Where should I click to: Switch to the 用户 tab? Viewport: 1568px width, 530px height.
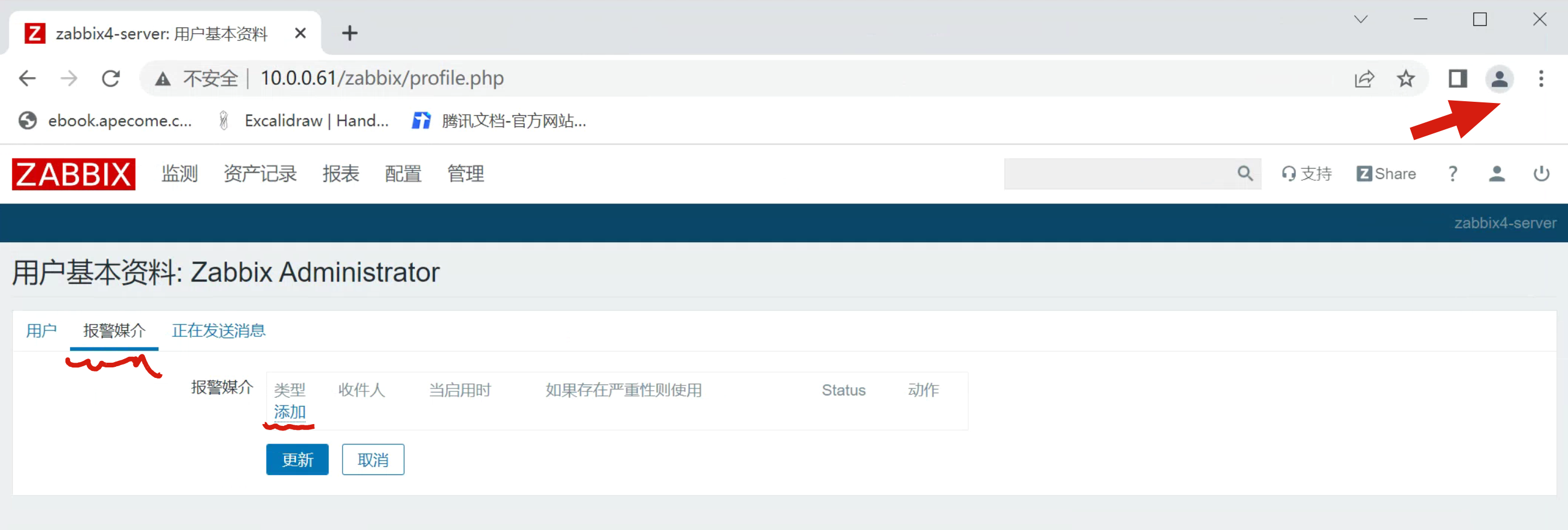coord(42,331)
